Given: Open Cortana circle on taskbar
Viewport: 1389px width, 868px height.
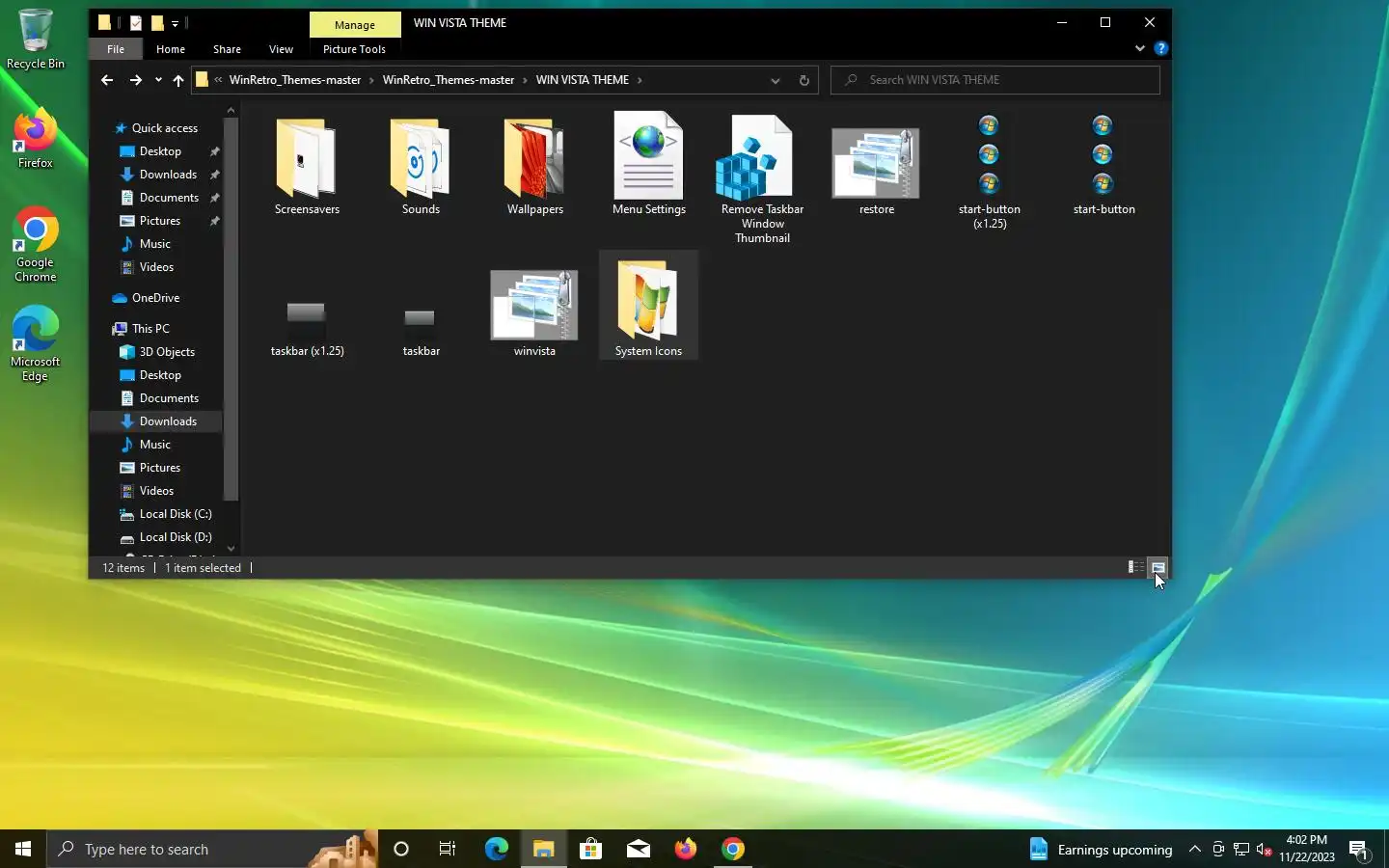Looking at the screenshot, I should coord(401,849).
